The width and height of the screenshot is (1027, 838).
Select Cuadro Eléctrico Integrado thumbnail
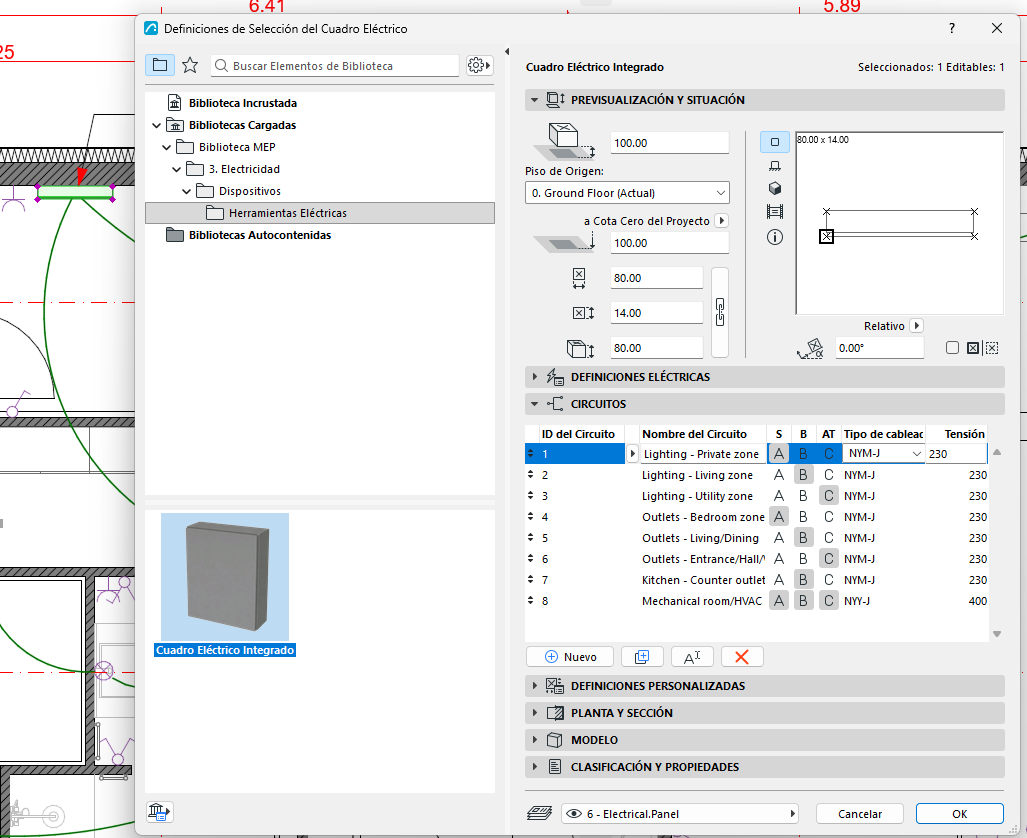click(225, 577)
